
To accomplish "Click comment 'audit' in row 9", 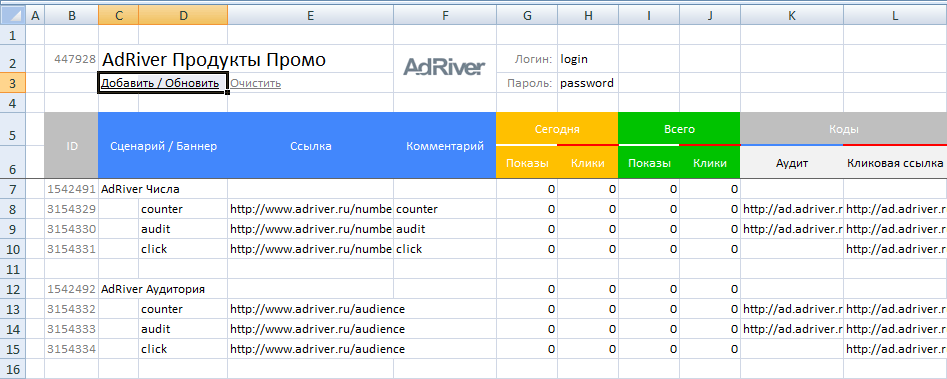I will click(445, 229).
